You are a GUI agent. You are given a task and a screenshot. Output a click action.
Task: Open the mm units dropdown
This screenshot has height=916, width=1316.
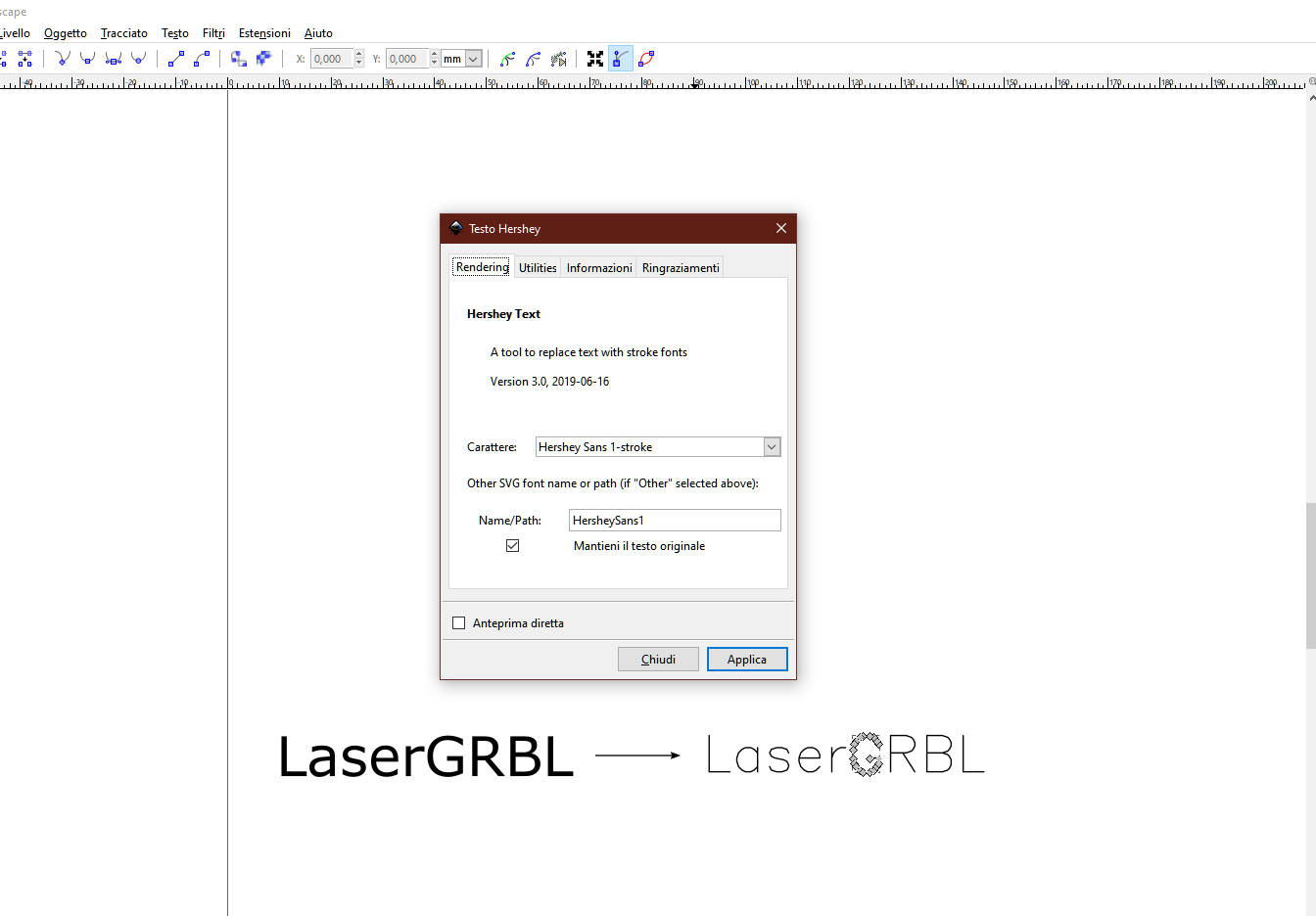pos(473,59)
